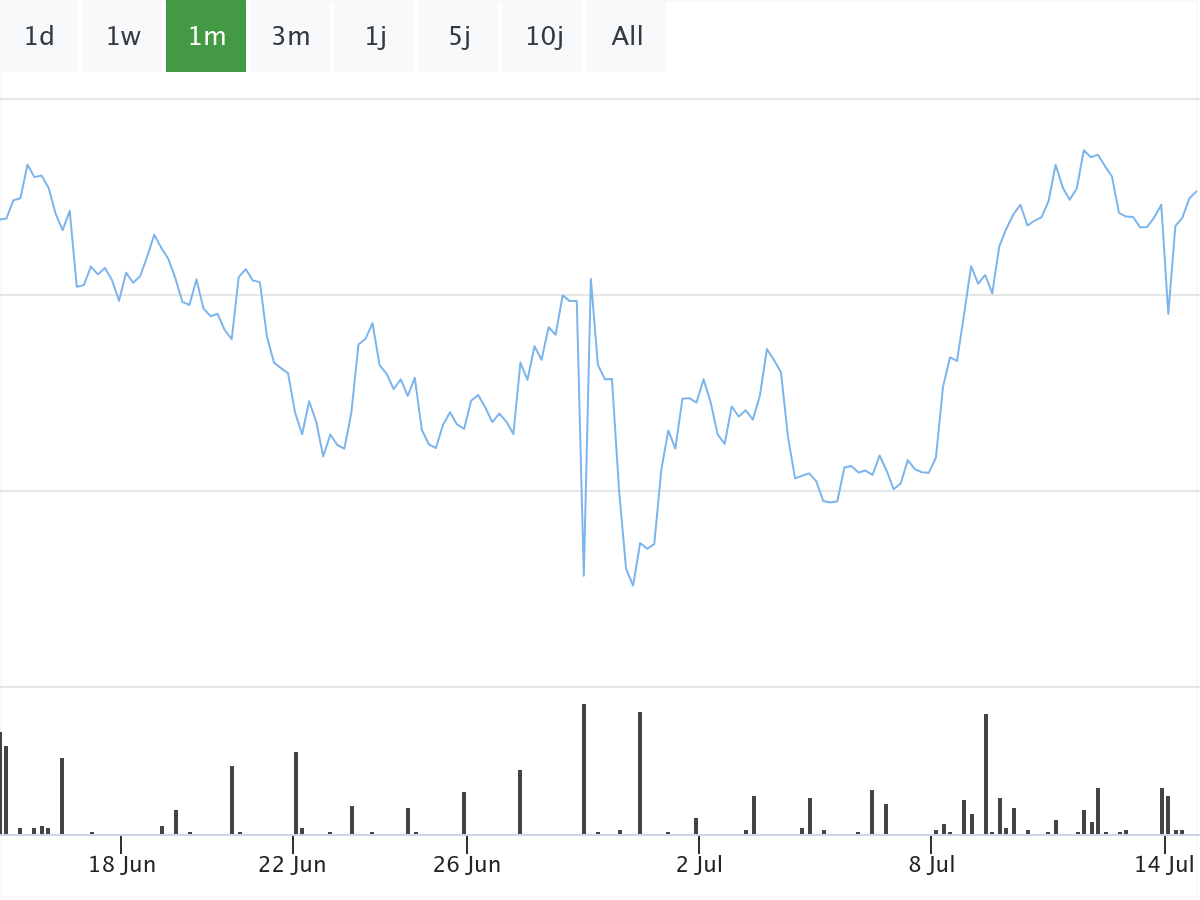Click the volume bar above 22 Jun
1200x900 pixels.
coord(296,792)
